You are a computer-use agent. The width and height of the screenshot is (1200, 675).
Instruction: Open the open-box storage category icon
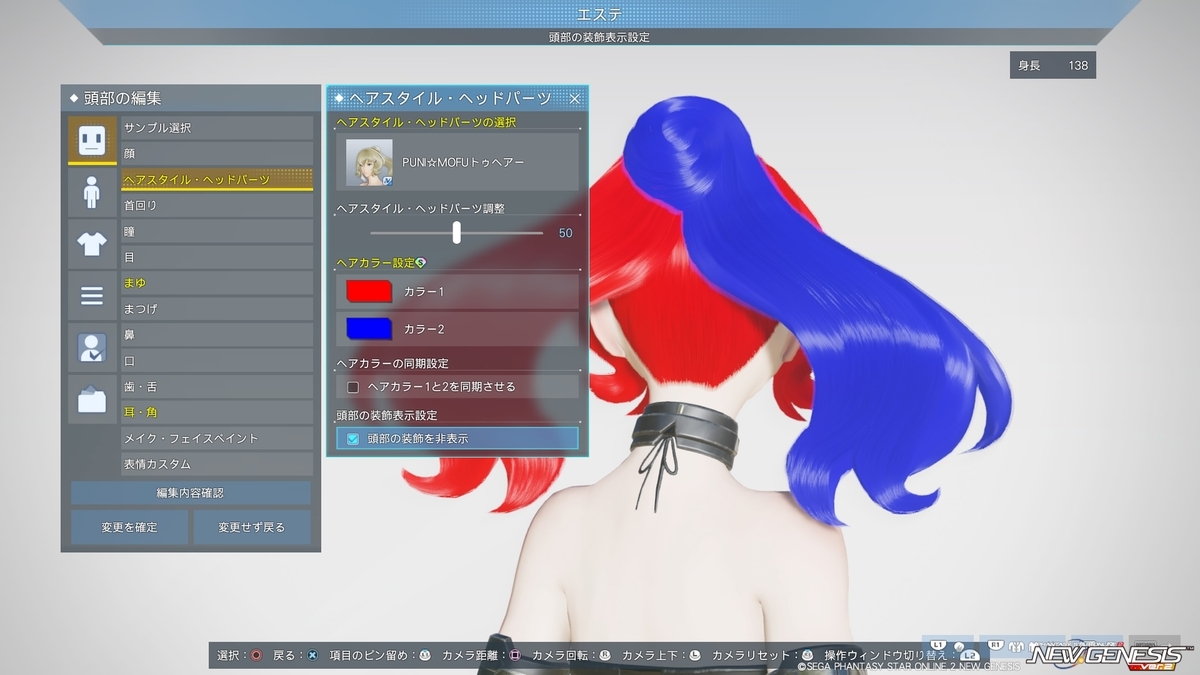[x=92, y=399]
